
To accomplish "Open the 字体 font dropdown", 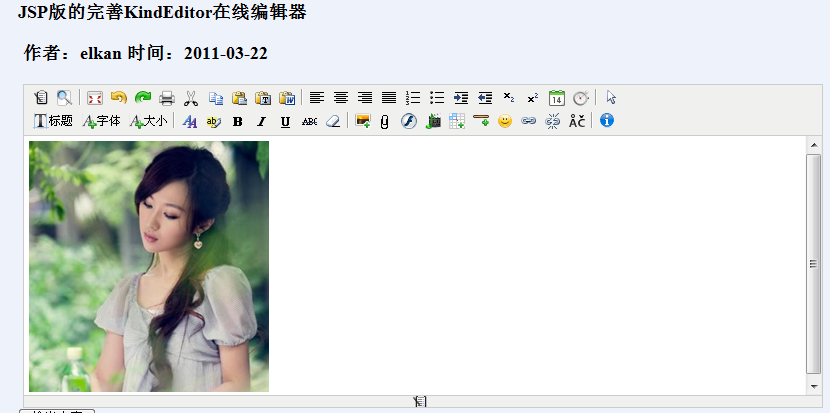I will [x=102, y=121].
